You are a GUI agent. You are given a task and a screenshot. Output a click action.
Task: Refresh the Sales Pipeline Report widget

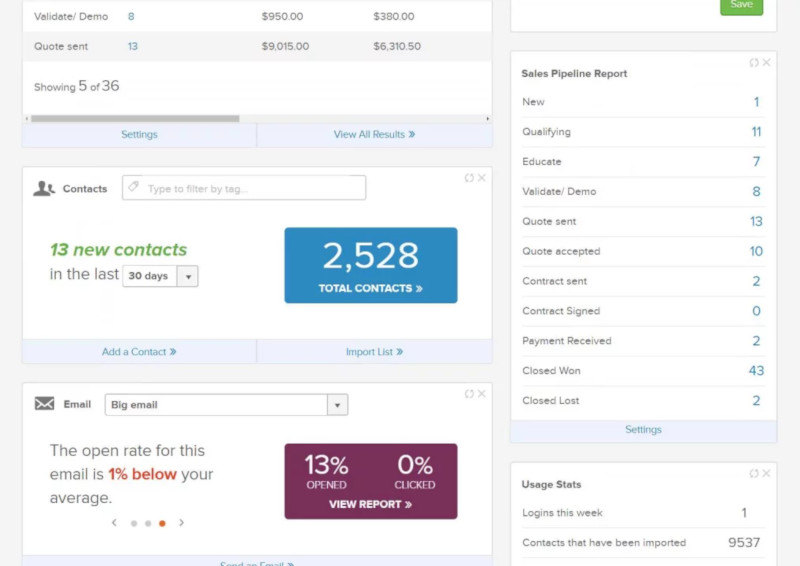(x=754, y=63)
